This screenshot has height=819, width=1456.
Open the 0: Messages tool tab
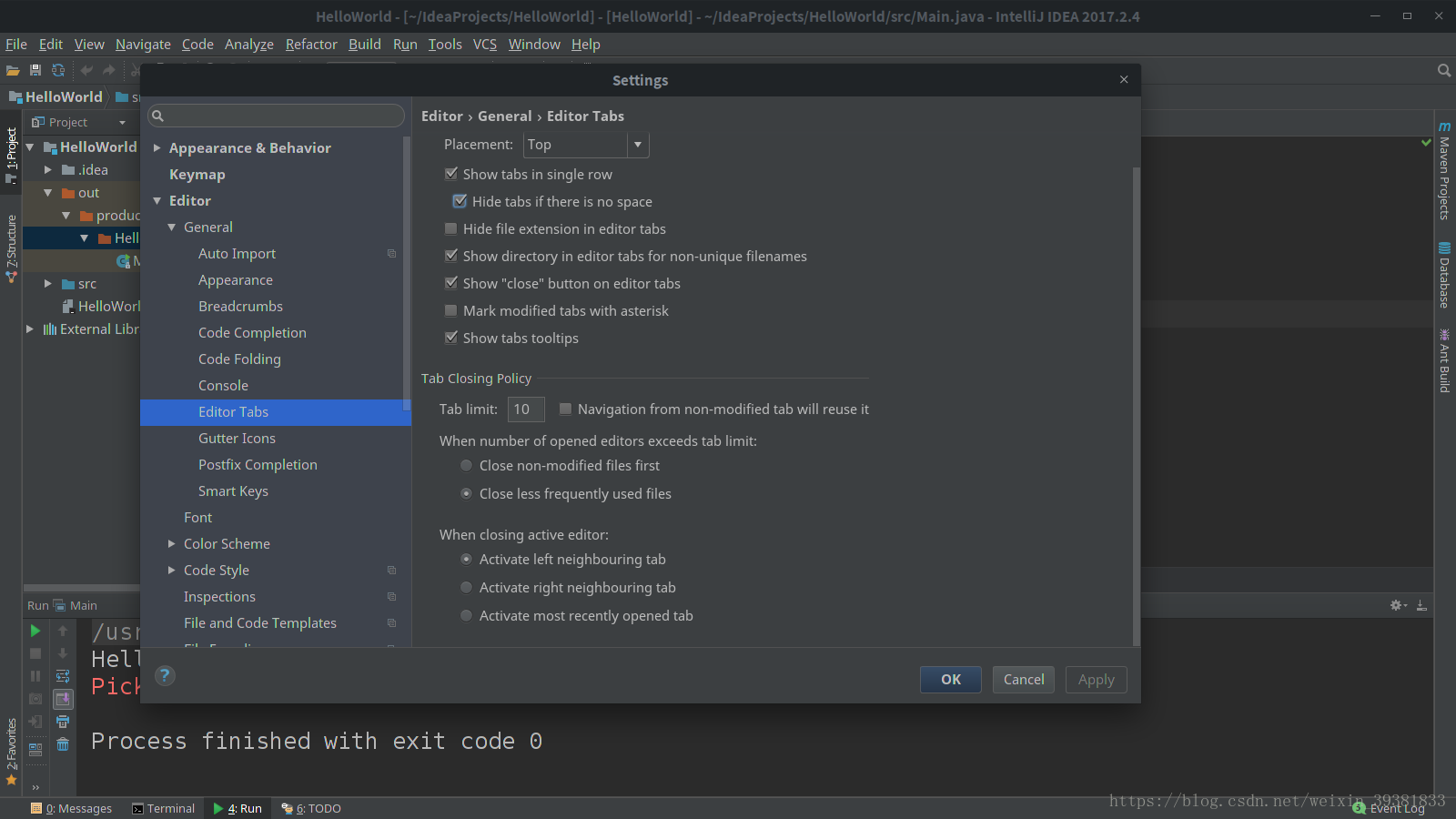coord(71,808)
